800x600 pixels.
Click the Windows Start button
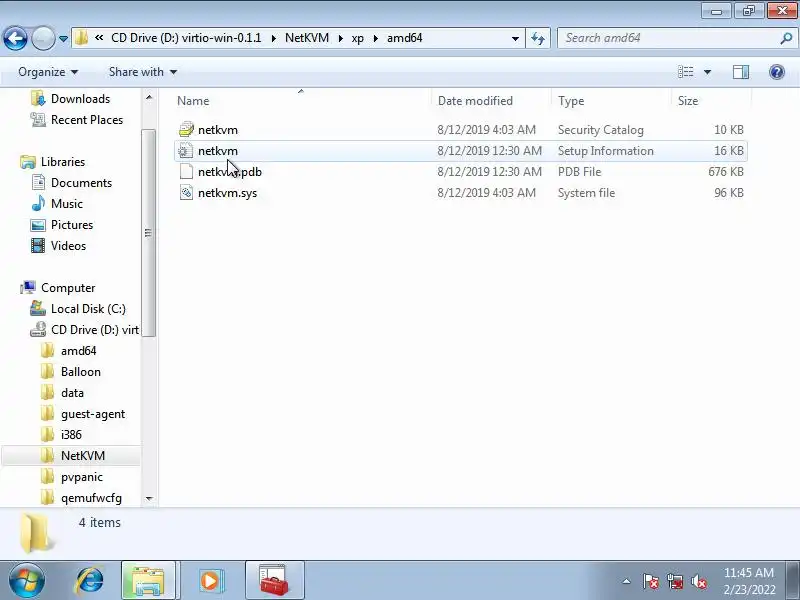click(x=27, y=581)
